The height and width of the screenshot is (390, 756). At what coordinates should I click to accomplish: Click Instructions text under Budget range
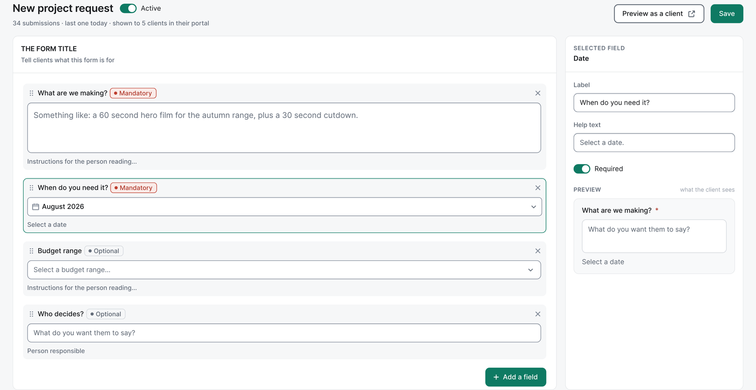pyautogui.click(x=82, y=288)
